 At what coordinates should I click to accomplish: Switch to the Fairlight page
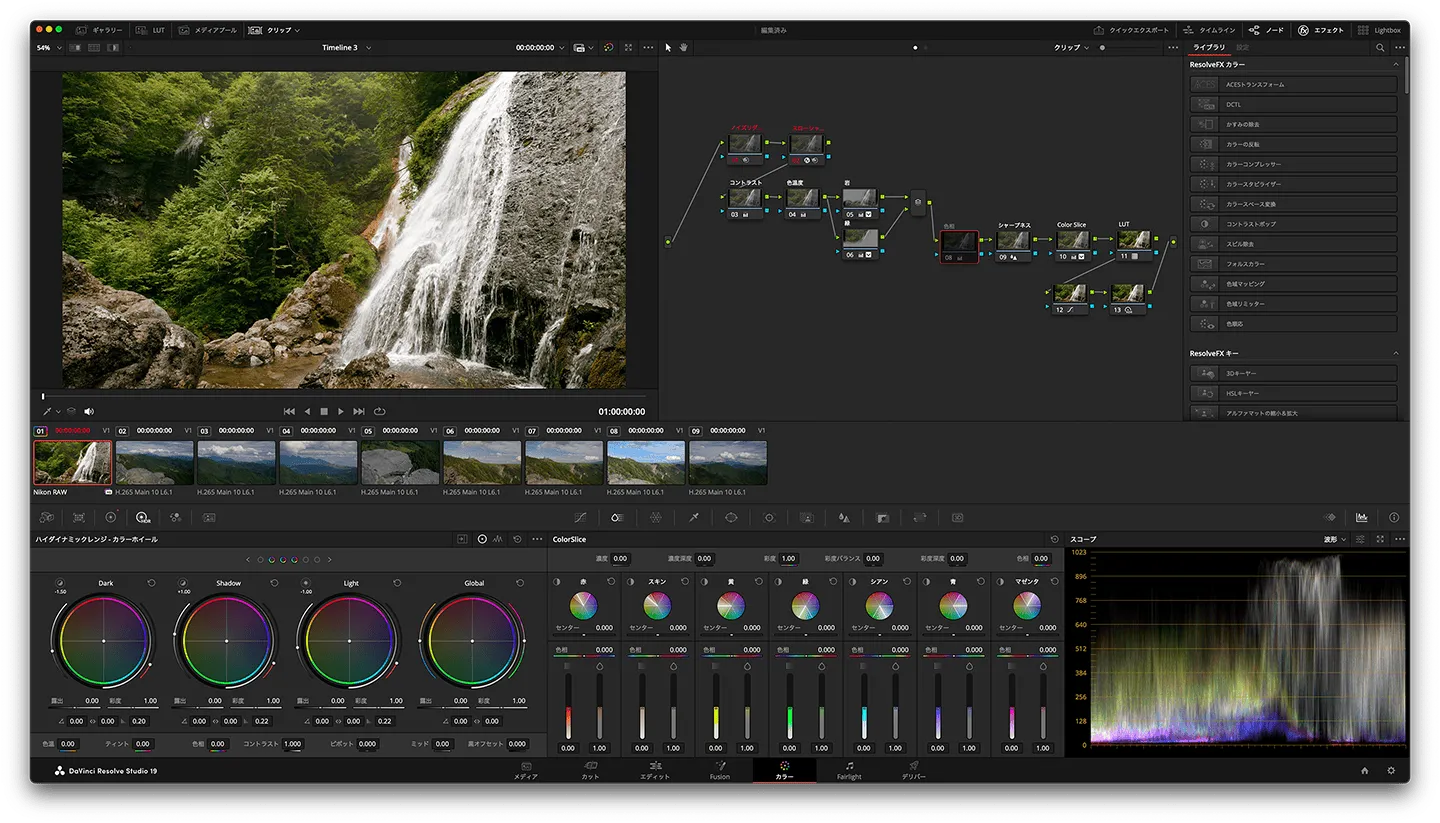coord(848,770)
